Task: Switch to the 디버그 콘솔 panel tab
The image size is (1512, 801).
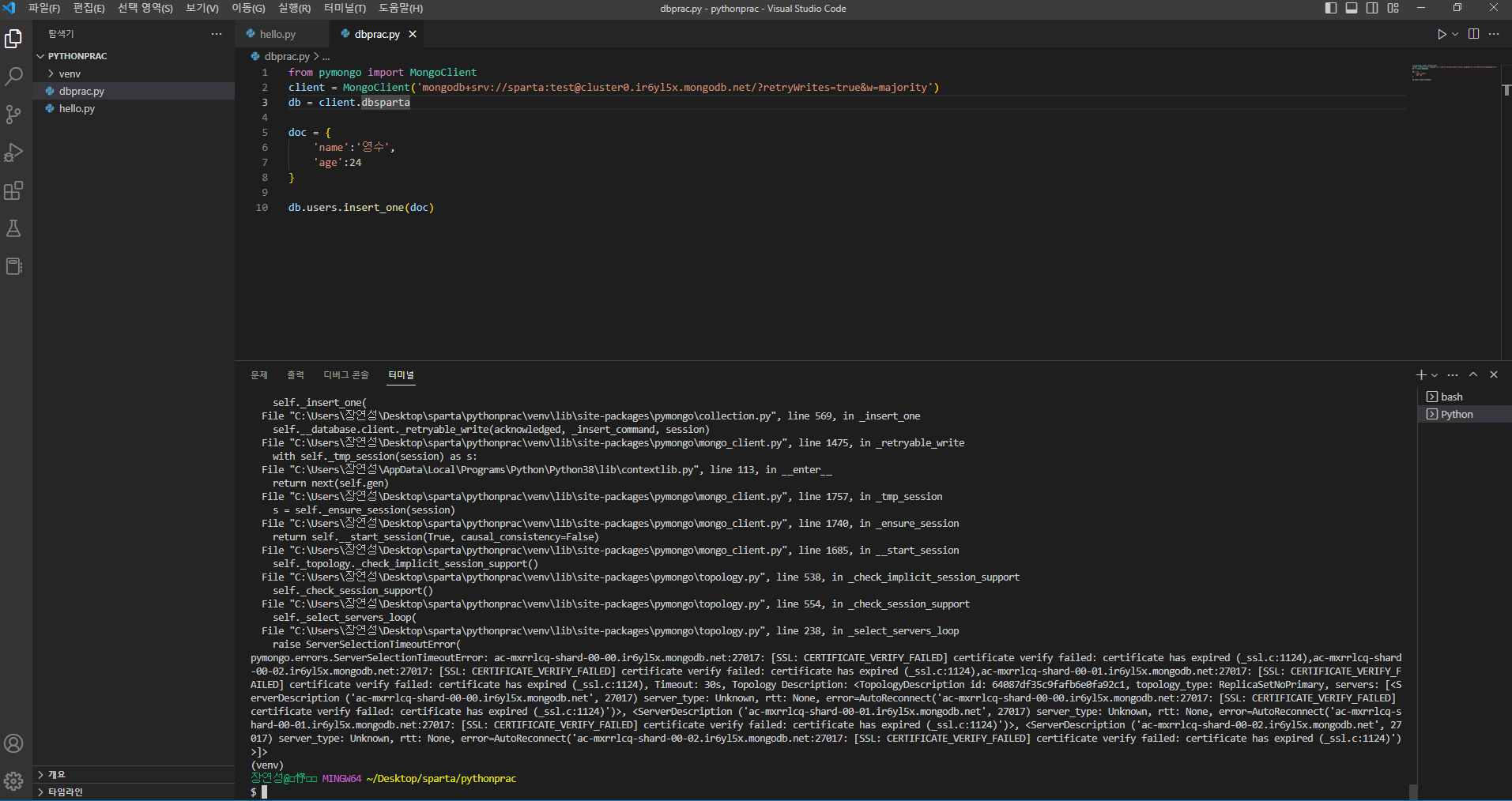Action: (346, 374)
